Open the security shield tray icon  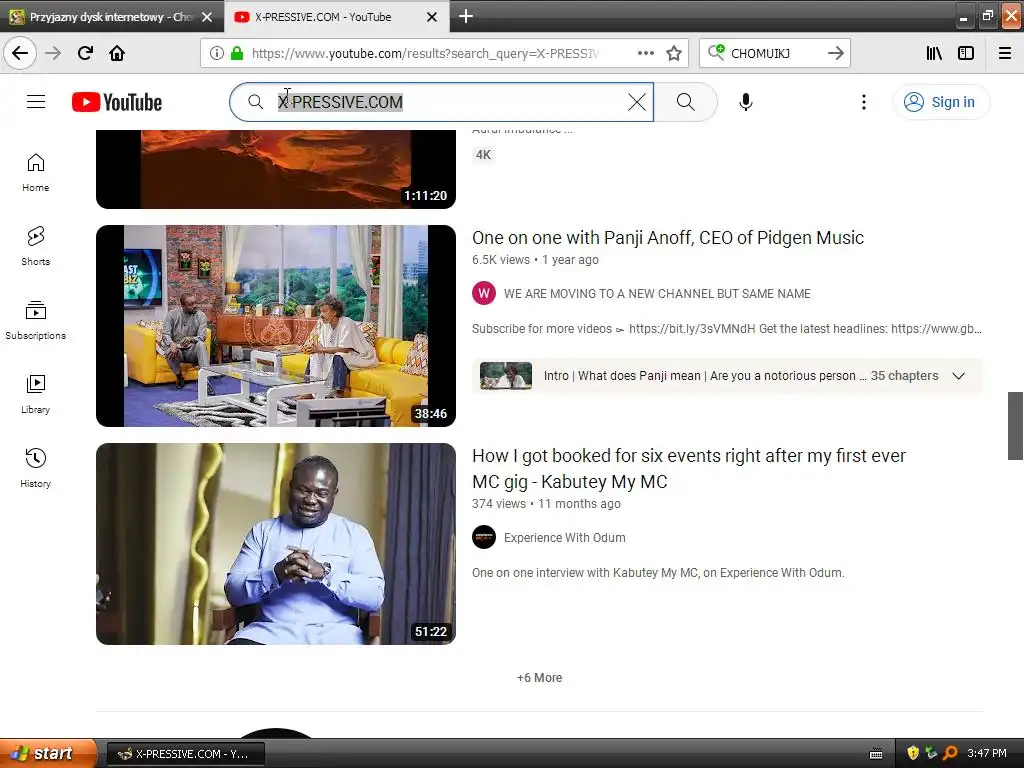[x=913, y=754]
